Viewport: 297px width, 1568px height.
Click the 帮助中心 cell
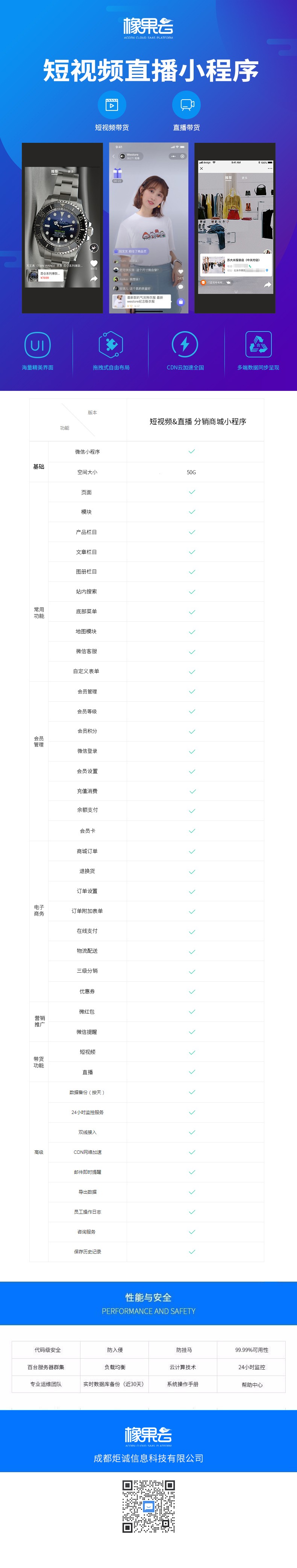tap(252, 1384)
